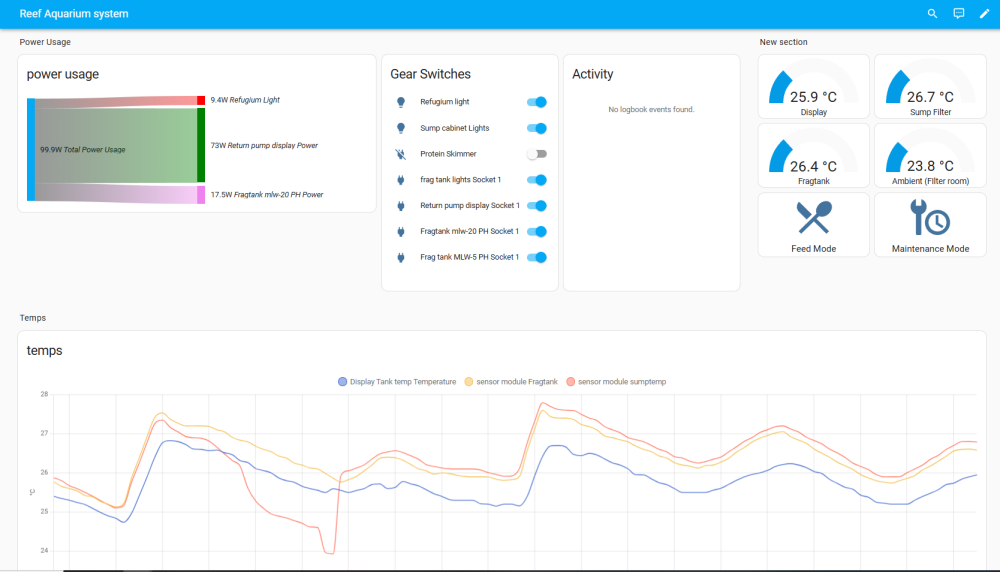Image resolution: width=1000 pixels, height=572 pixels.
Task: Toggle frag tank lights Socket 1 switch
Action: 537,180
